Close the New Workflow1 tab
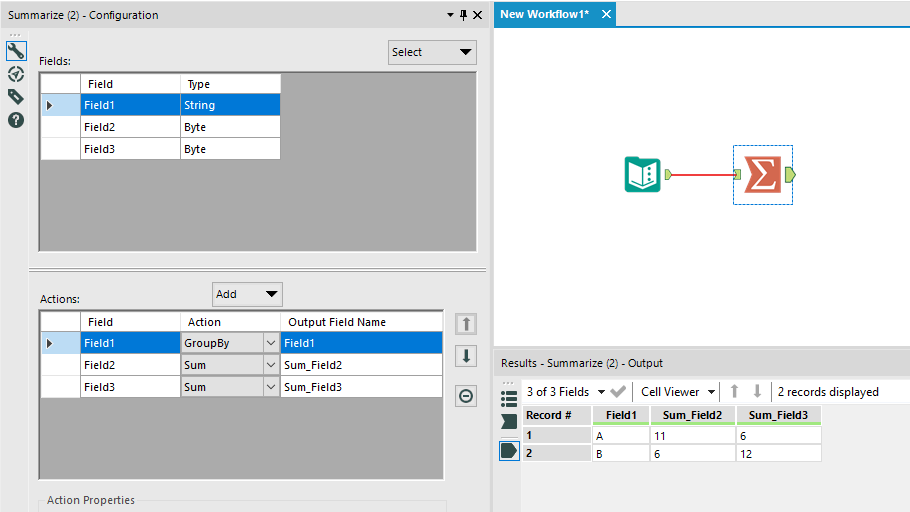910x512 pixels. click(x=606, y=14)
